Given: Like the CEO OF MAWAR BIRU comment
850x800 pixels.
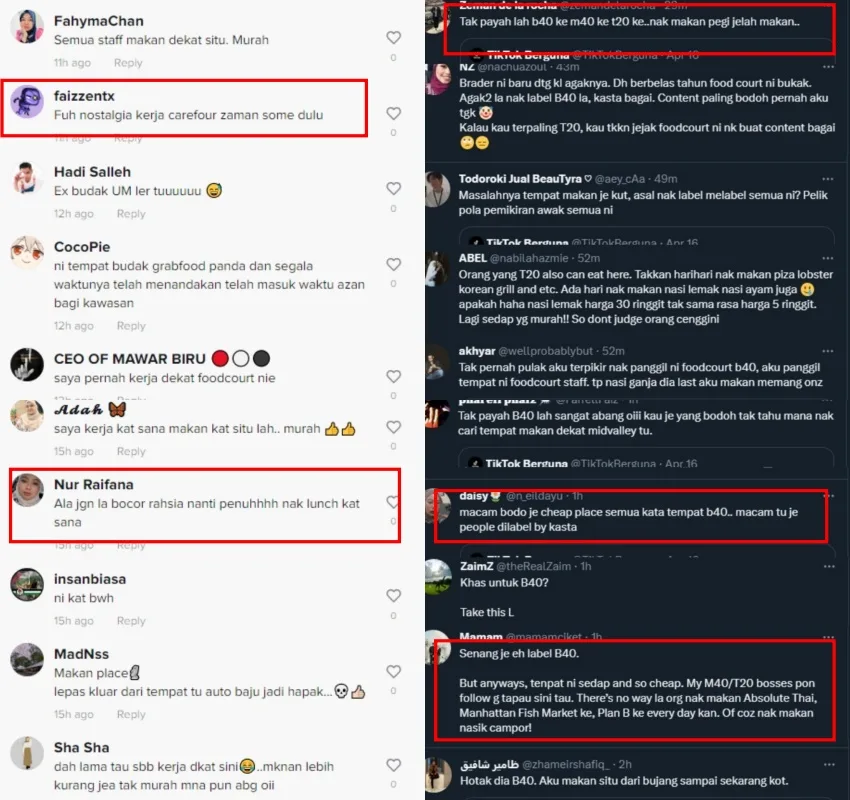Looking at the screenshot, I should [394, 376].
